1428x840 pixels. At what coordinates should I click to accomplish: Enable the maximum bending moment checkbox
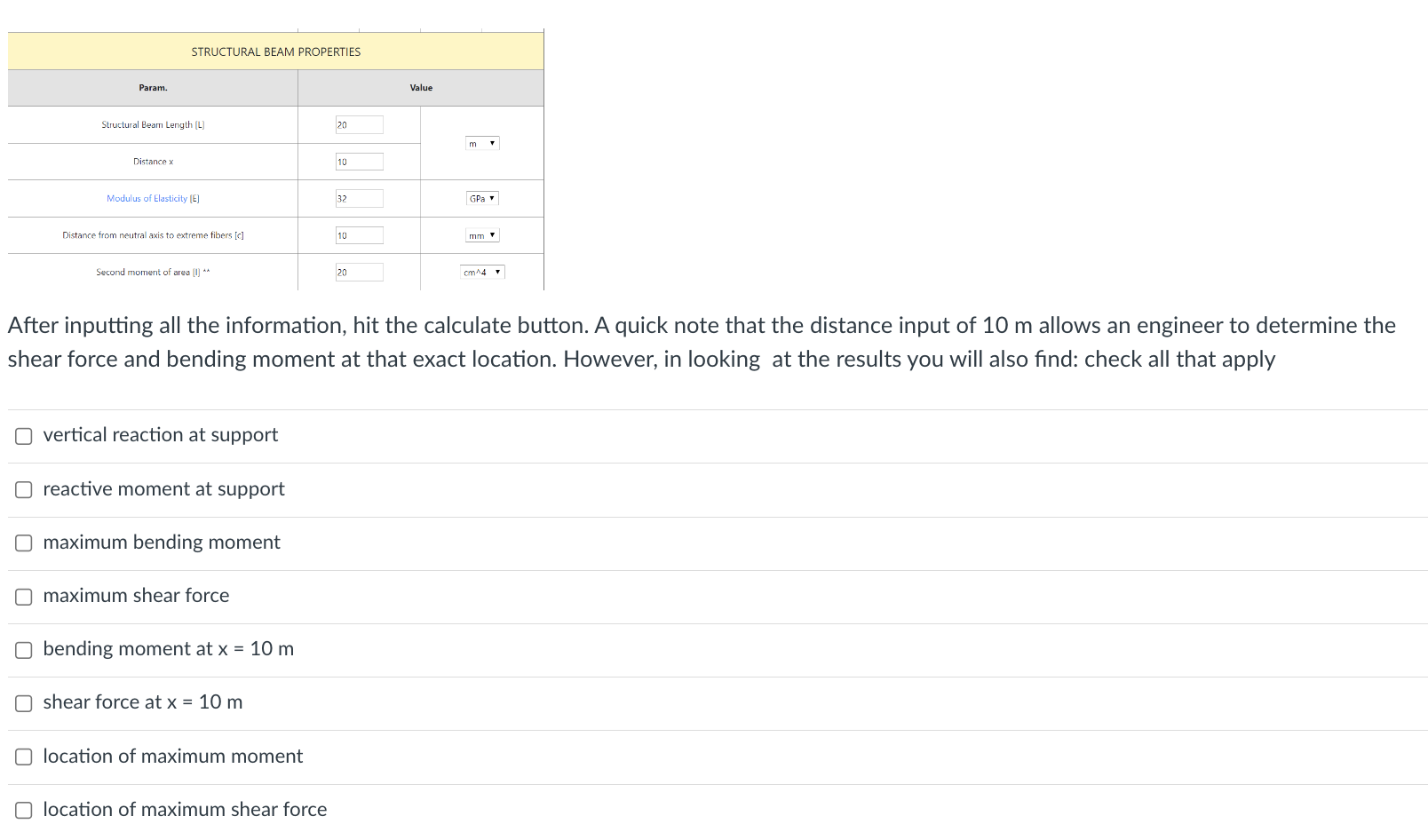tap(23, 543)
